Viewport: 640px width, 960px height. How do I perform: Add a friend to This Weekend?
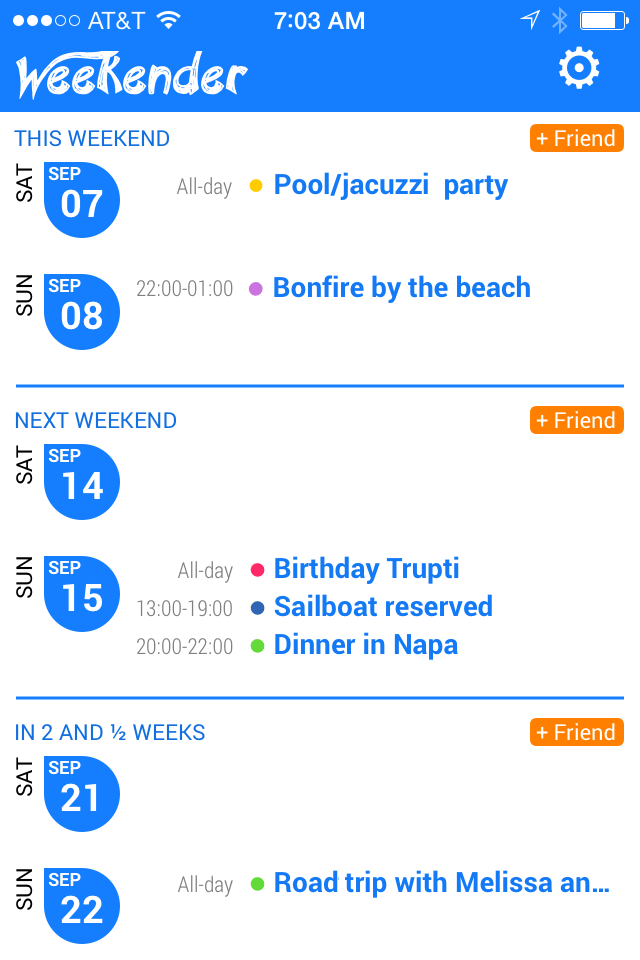577,138
